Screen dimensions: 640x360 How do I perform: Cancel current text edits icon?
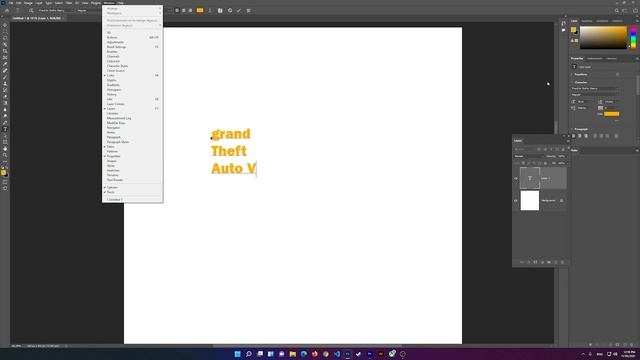(230, 11)
